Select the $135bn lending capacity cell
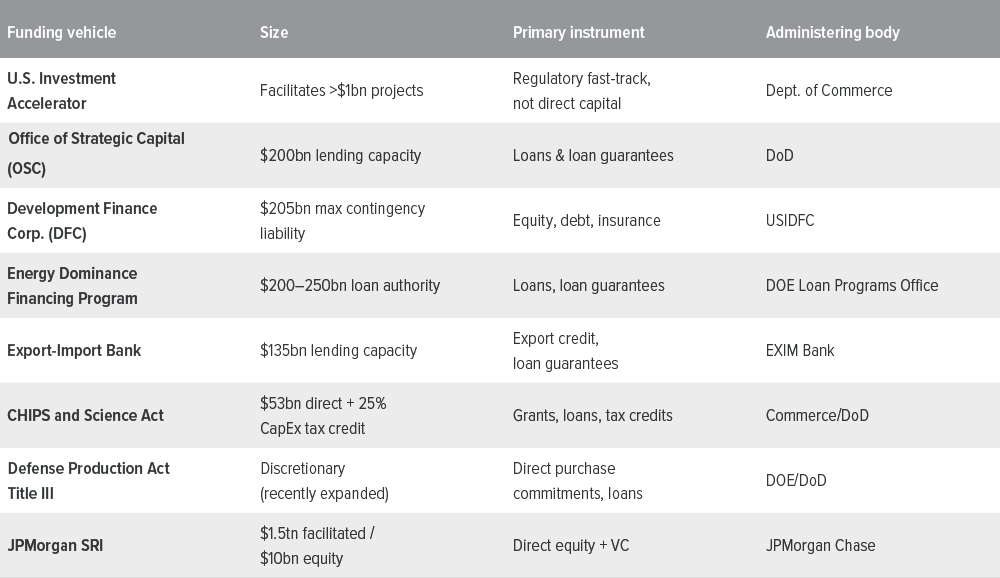This screenshot has width=1000, height=578. pos(339,350)
